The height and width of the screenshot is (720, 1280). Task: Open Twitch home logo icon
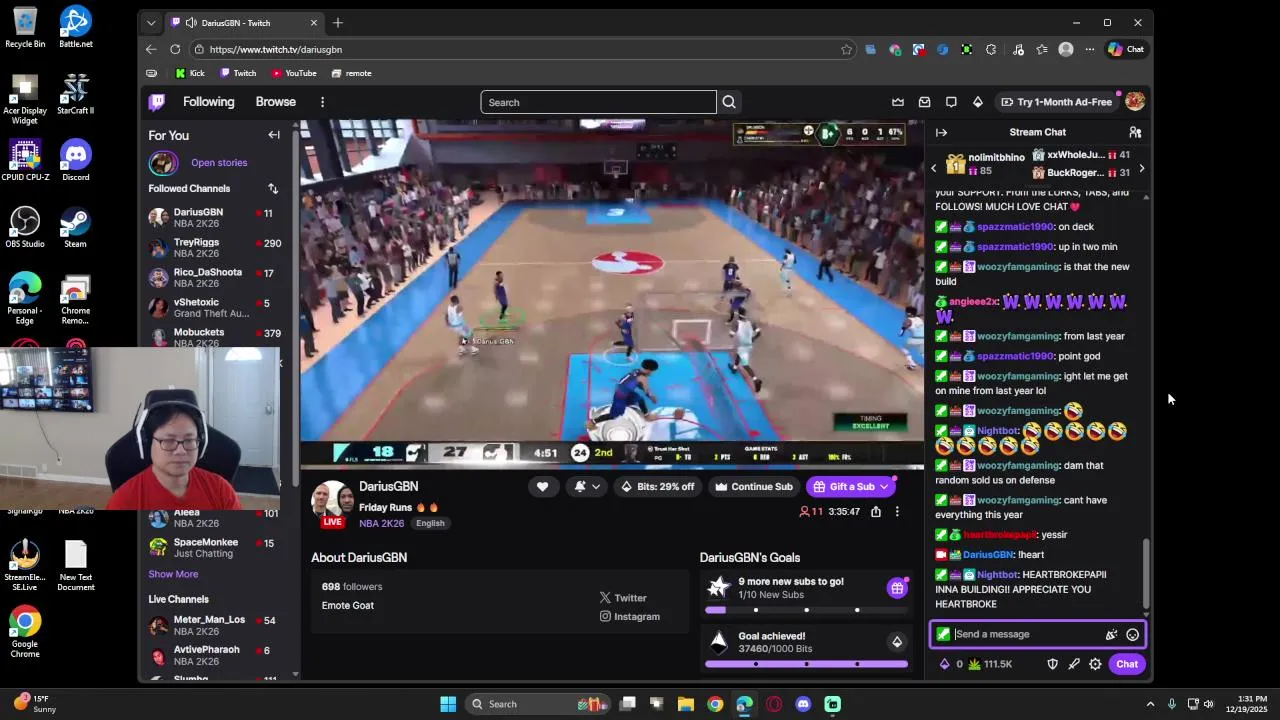tap(157, 102)
